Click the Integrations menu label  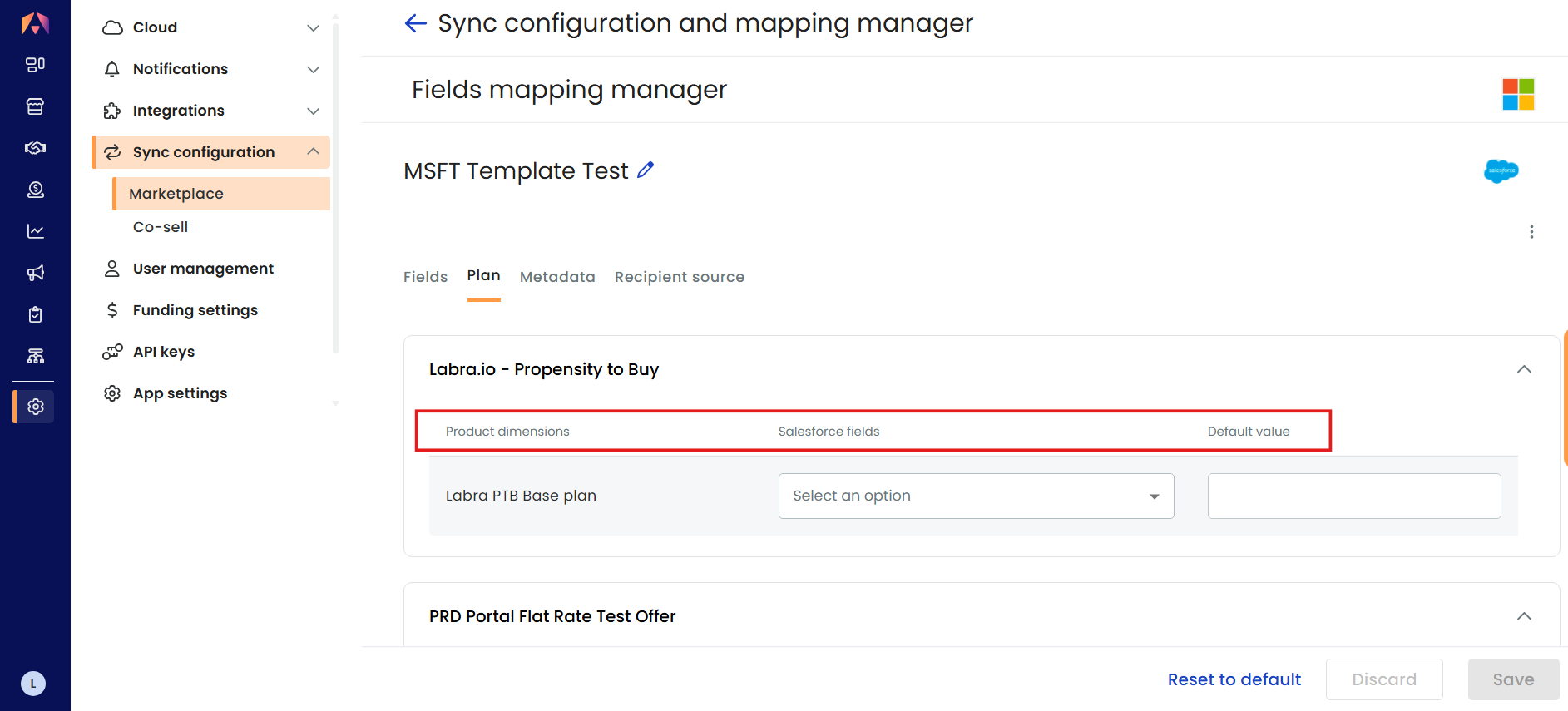[179, 111]
